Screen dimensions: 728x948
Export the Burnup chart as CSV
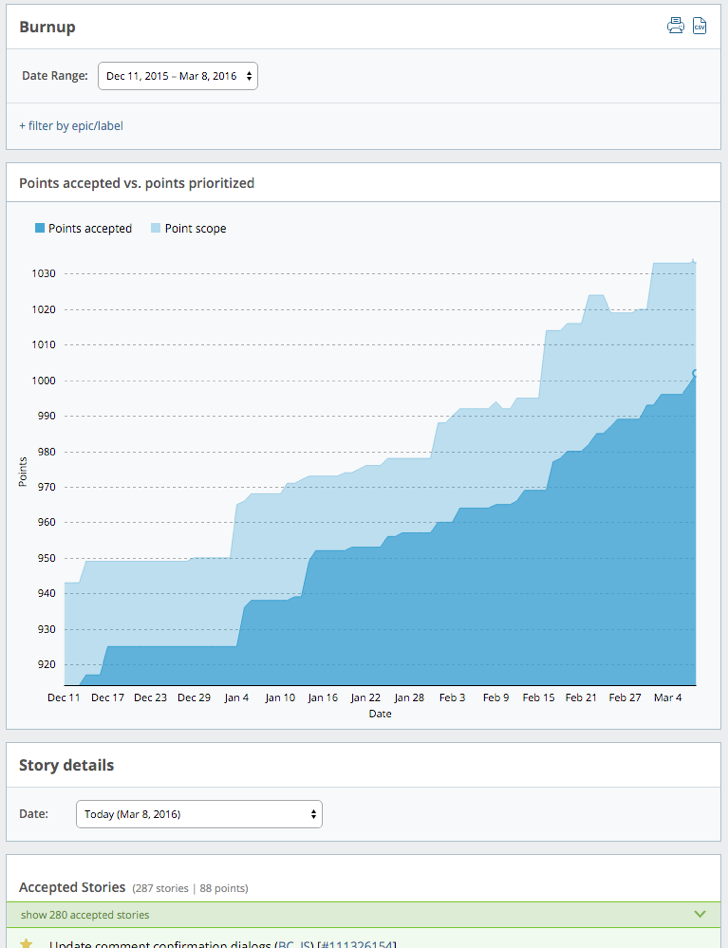700,26
